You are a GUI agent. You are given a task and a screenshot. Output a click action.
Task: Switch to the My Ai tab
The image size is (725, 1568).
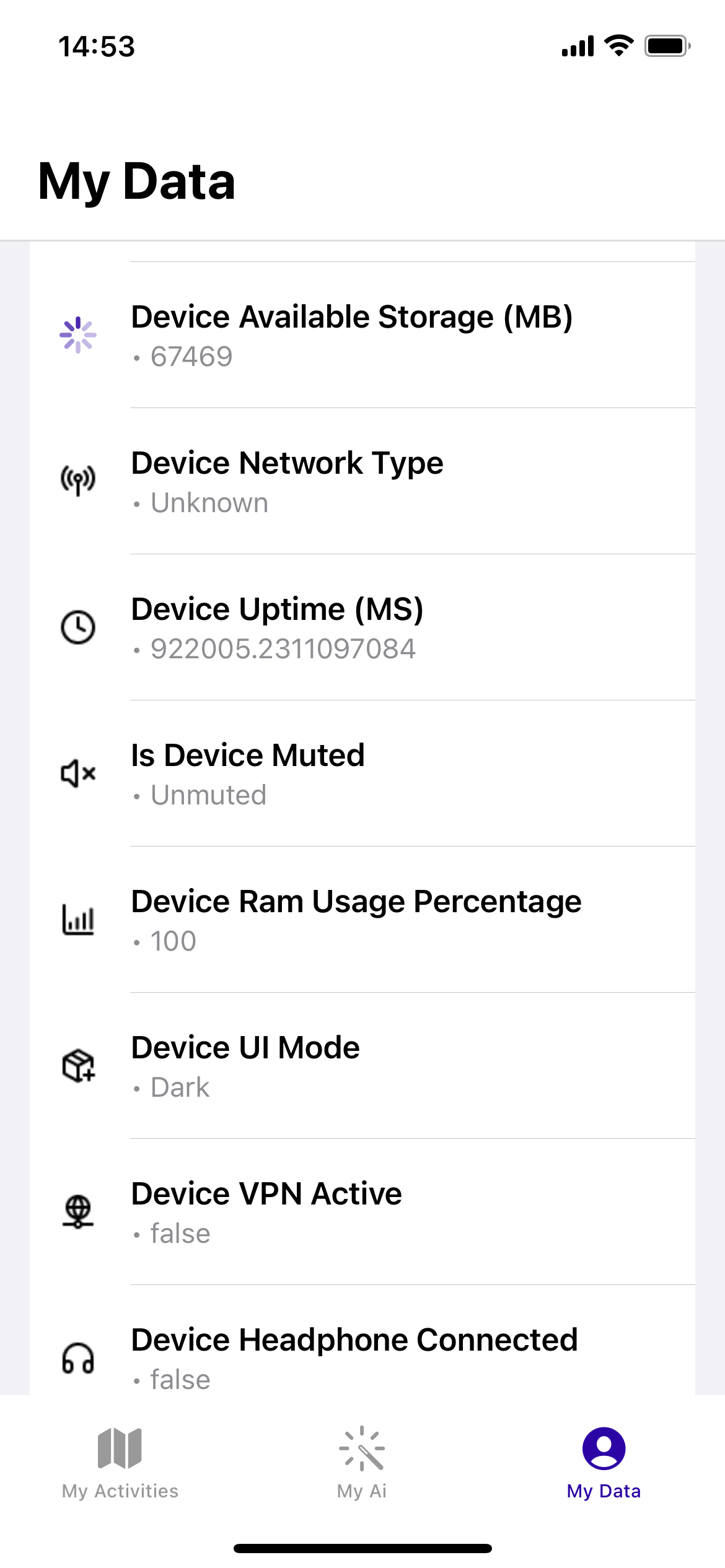pos(362,1463)
